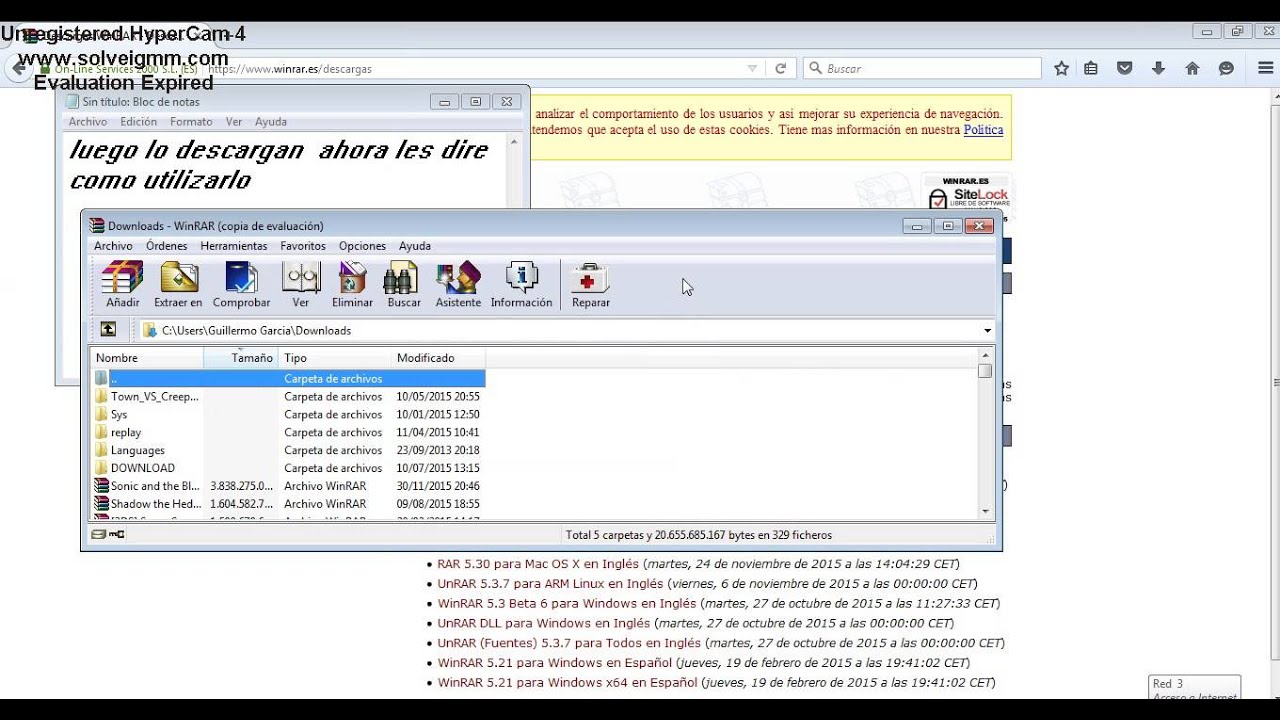Open the Política link in cookie notice
Viewport: 1280px width, 720px height.
[x=983, y=130]
